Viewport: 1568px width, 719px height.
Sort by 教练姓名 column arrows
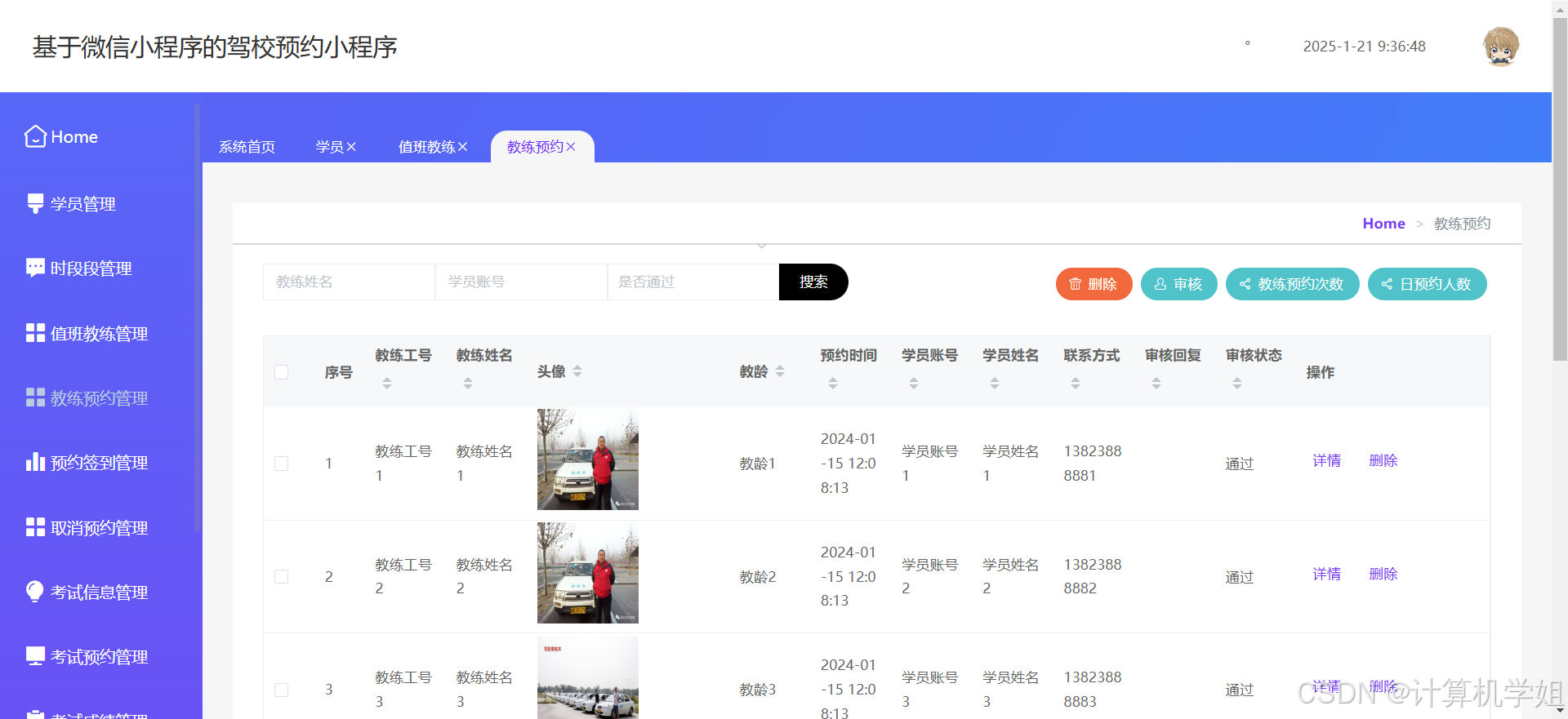pos(468,383)
